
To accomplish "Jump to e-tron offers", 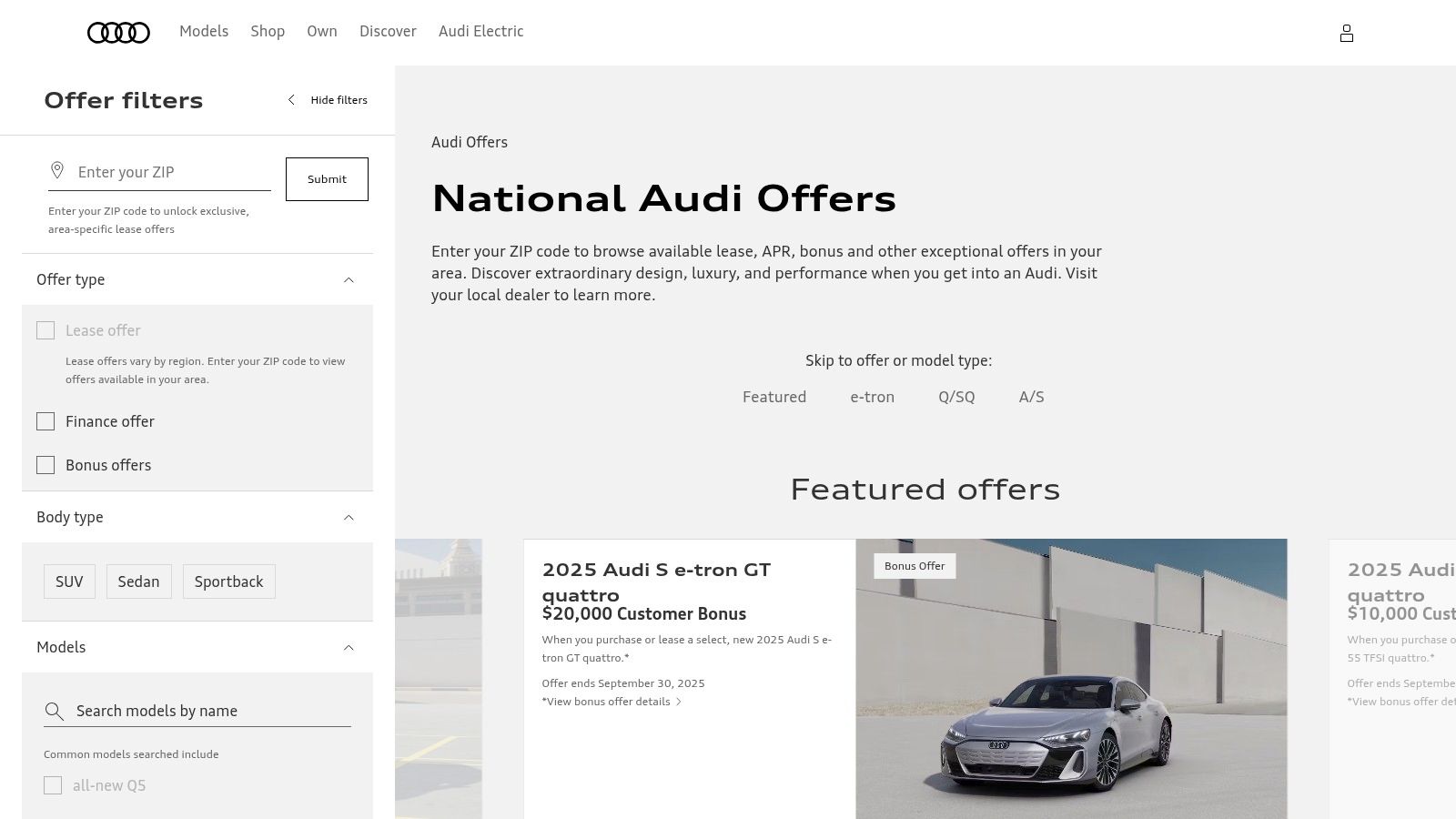I will point(873,397).
